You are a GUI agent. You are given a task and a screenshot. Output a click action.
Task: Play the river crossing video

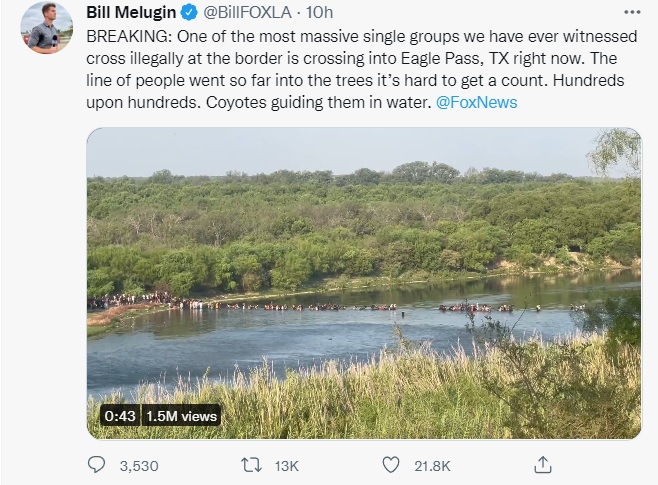tap(364, 283)
